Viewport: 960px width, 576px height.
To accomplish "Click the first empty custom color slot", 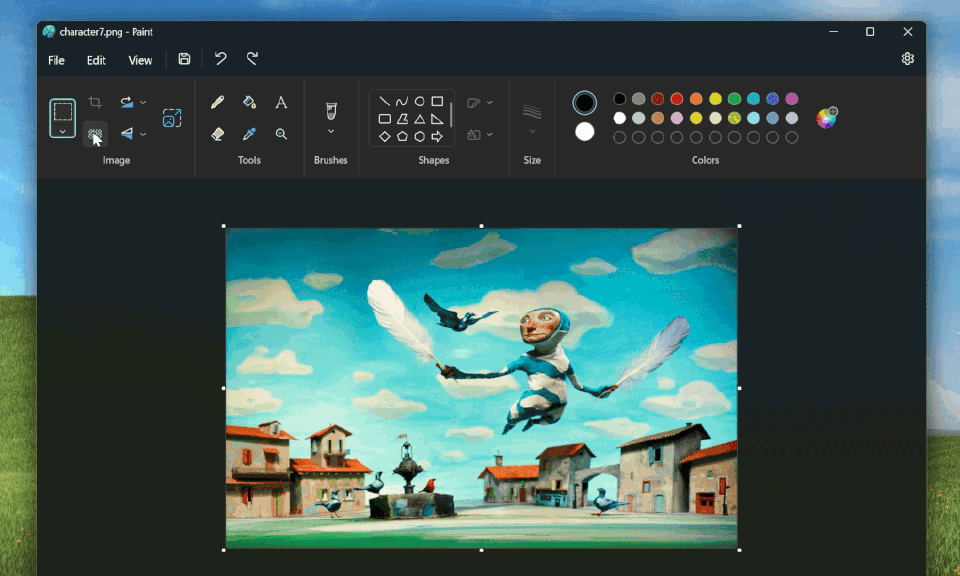I will click(620, 138).
